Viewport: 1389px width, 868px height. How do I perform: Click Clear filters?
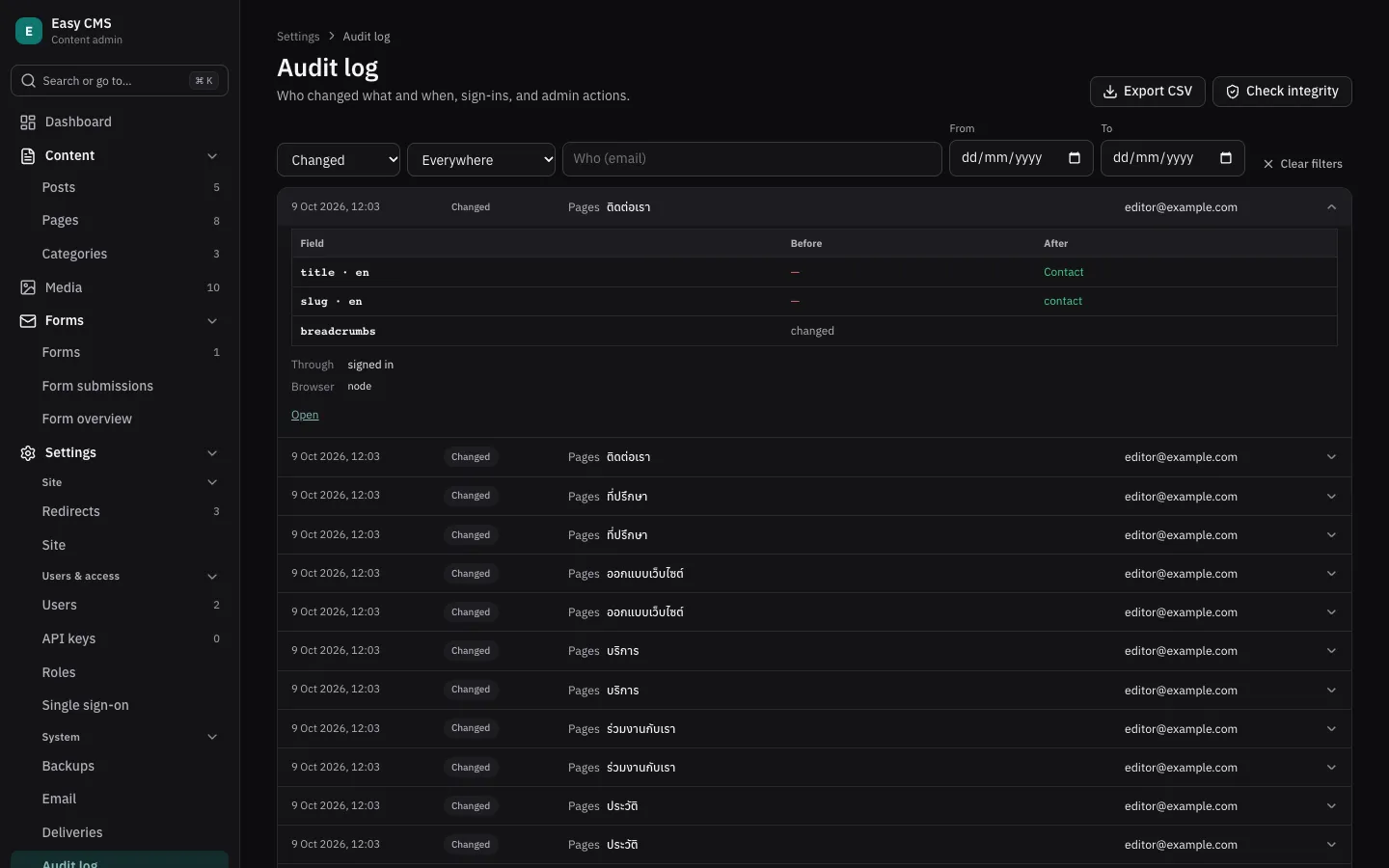1302,164
